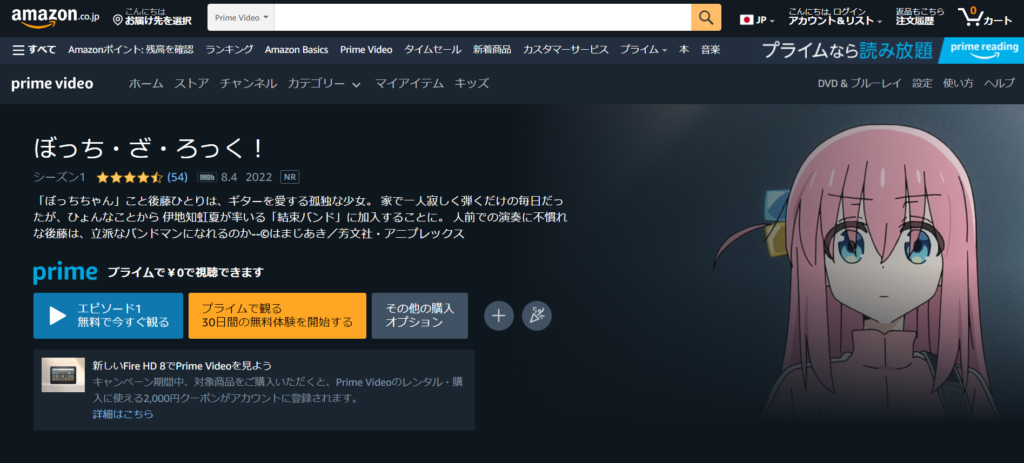Expand the Prime Video search category dropdown
The height and width of the screenshot is (463, 1024).
click(241, 18)
